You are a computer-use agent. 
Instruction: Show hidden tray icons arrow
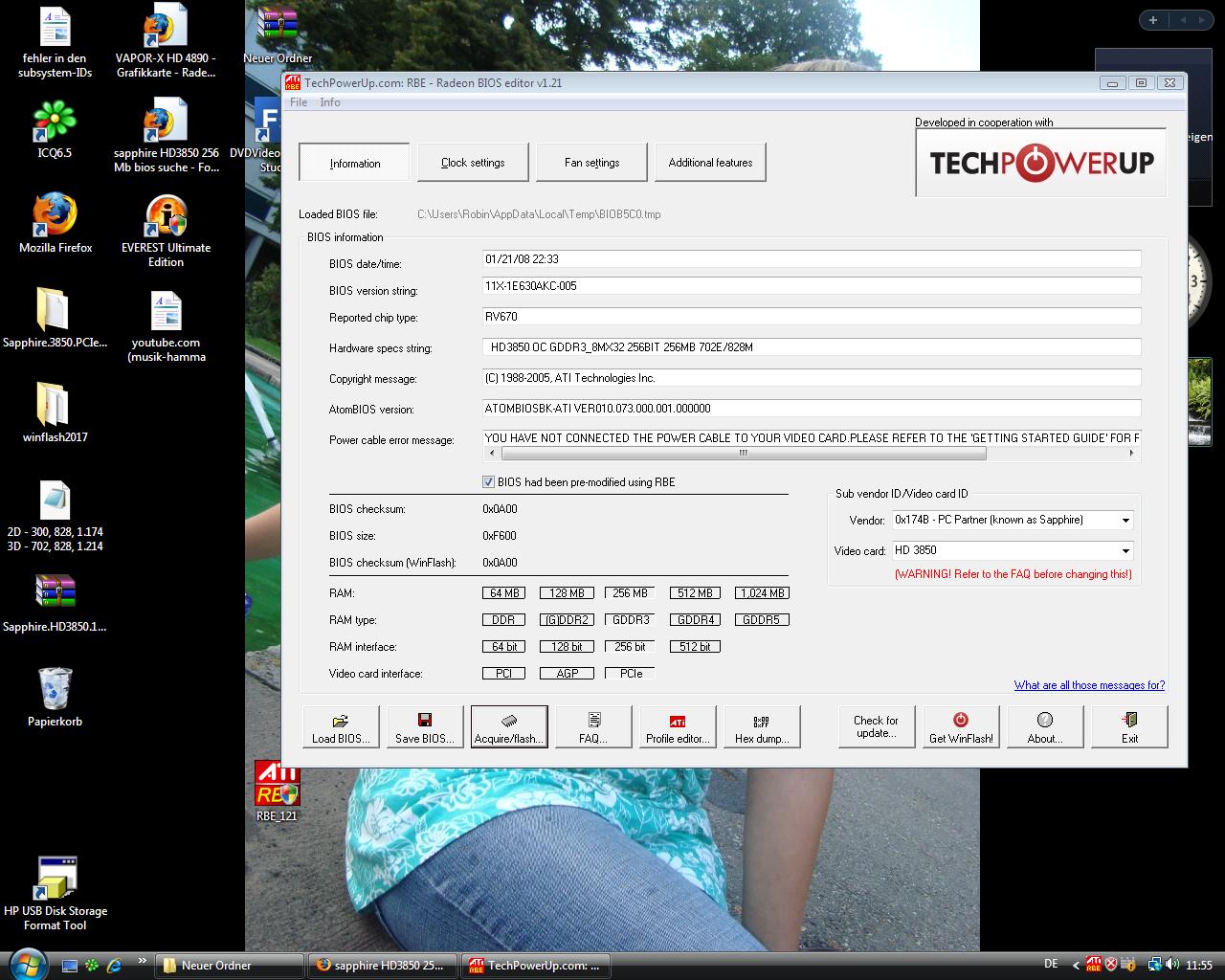click(x=1077, y=966)
